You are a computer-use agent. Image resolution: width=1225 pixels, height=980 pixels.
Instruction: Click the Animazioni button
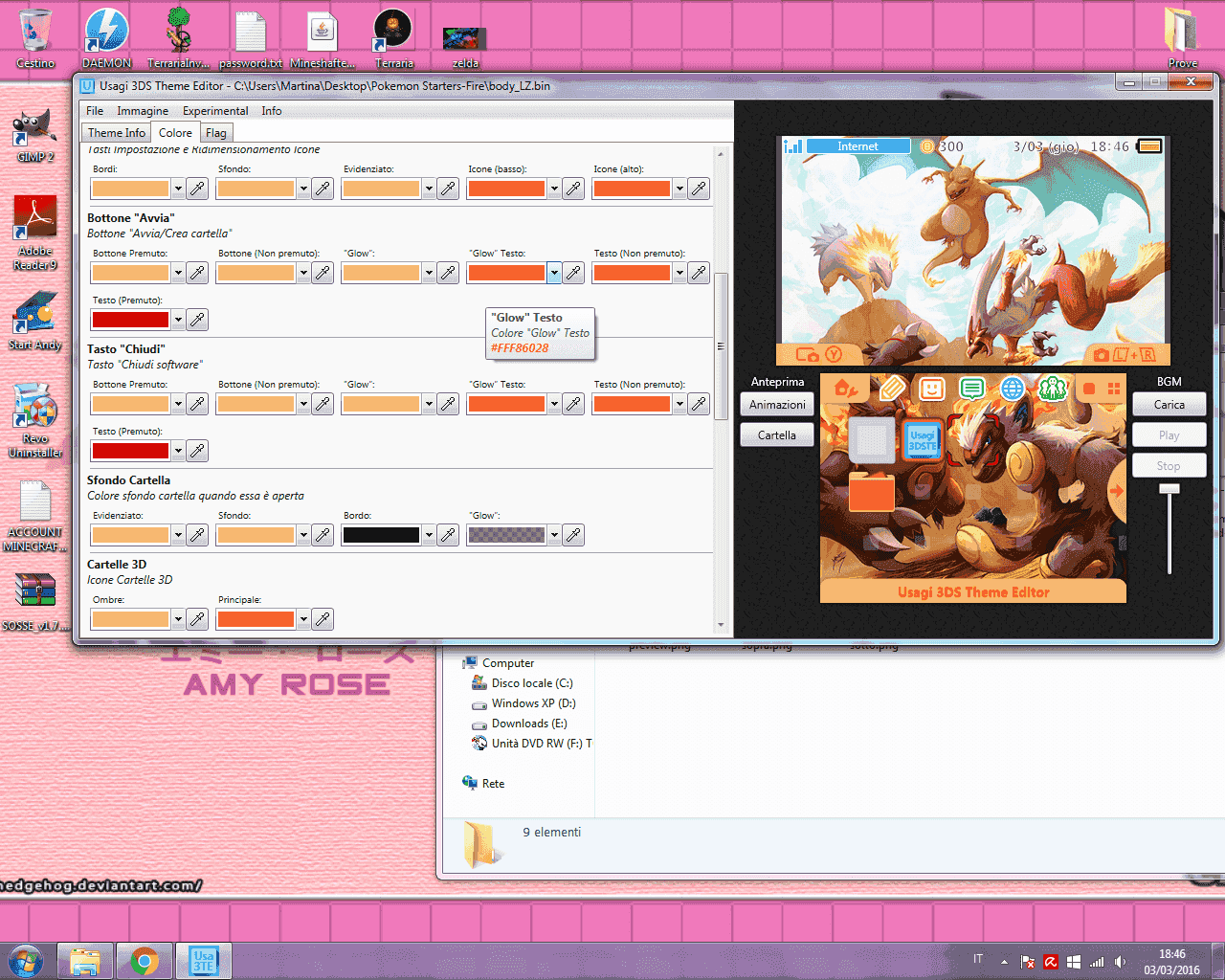[x=777, y=405]
